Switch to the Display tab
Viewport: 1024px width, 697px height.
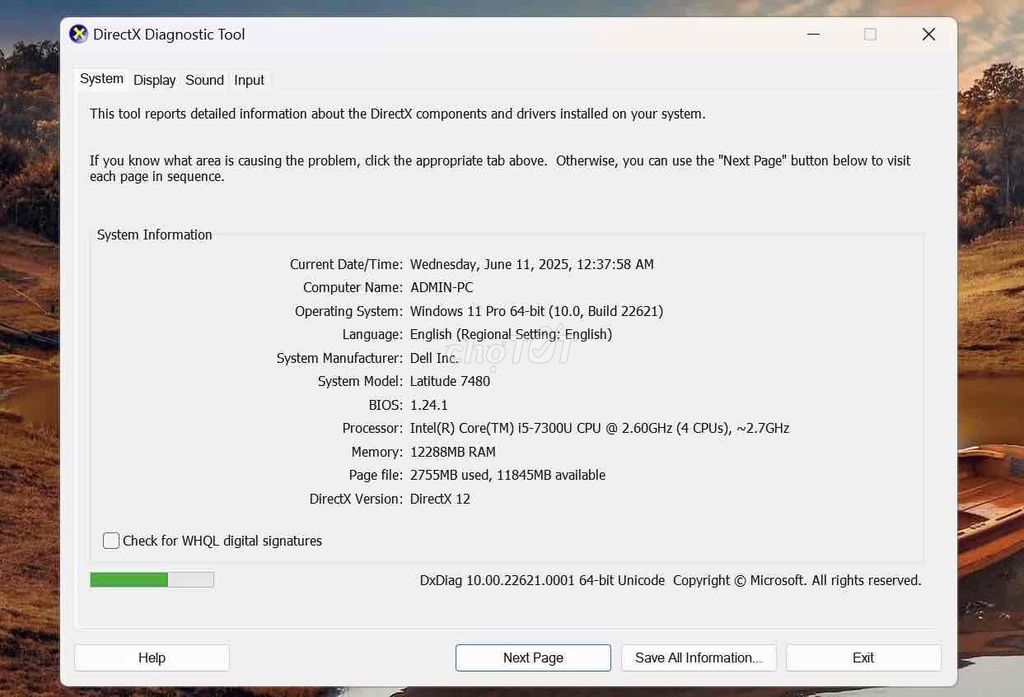[x=154, y=80]
